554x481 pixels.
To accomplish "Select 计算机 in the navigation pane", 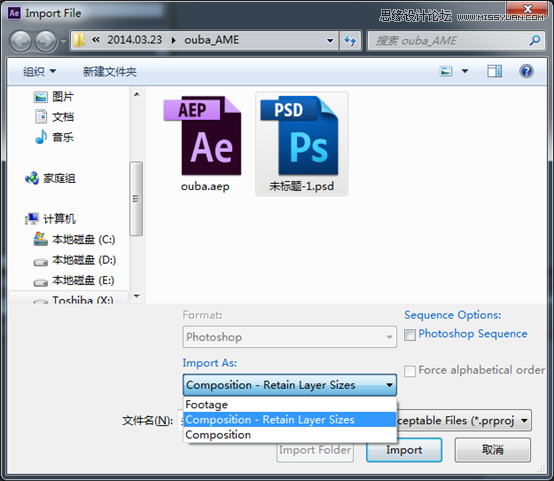I will click(x=50, y=219).
